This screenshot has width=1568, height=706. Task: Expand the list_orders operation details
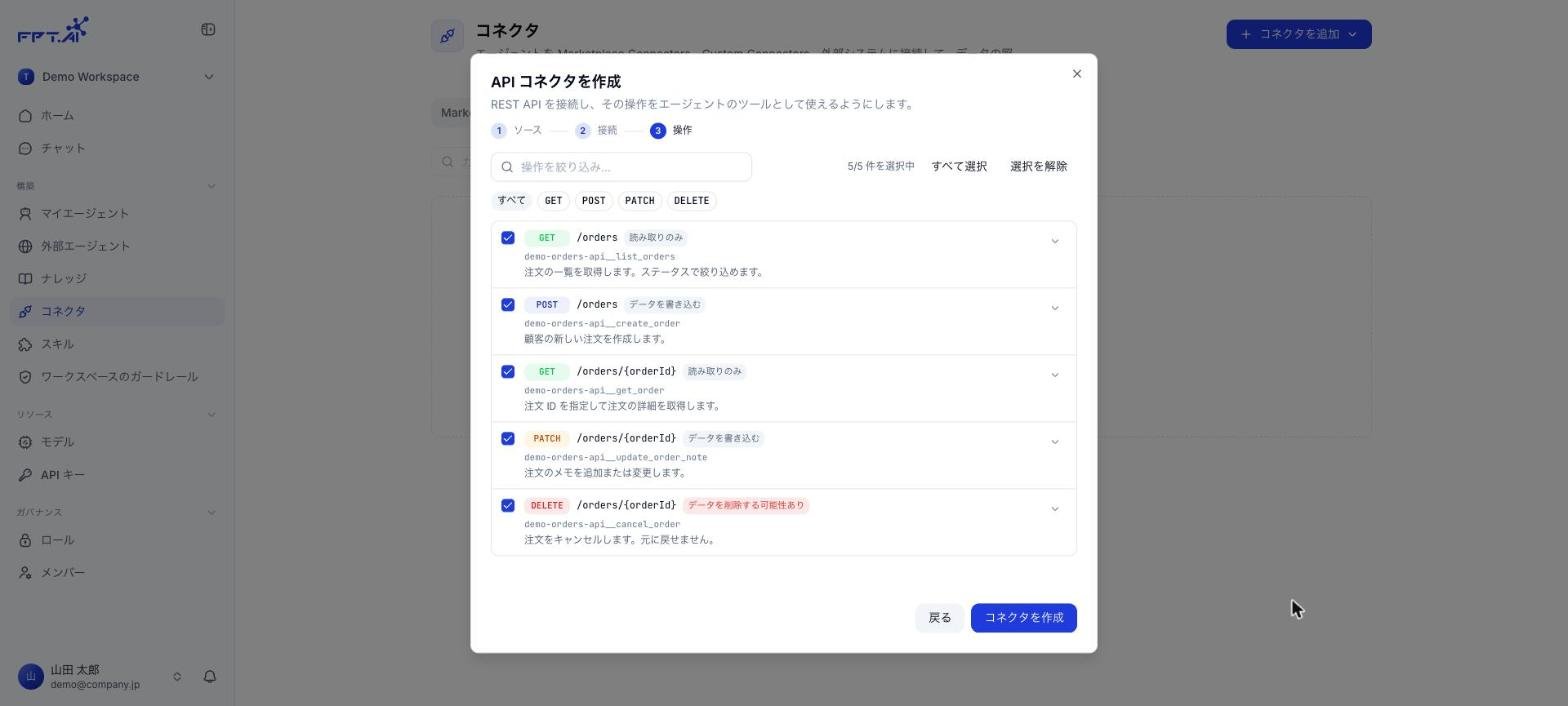[x=1055, y=241]
